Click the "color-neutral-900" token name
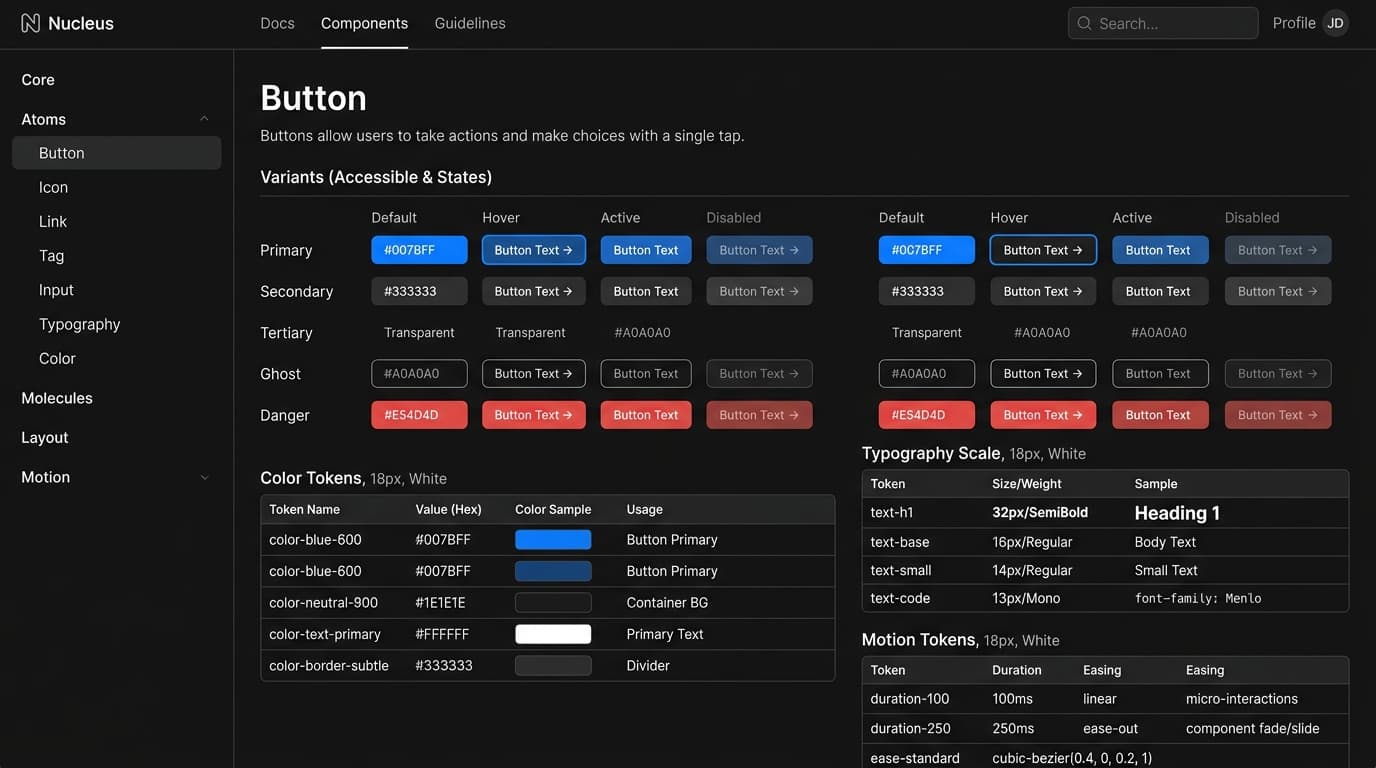 (324, 603)
